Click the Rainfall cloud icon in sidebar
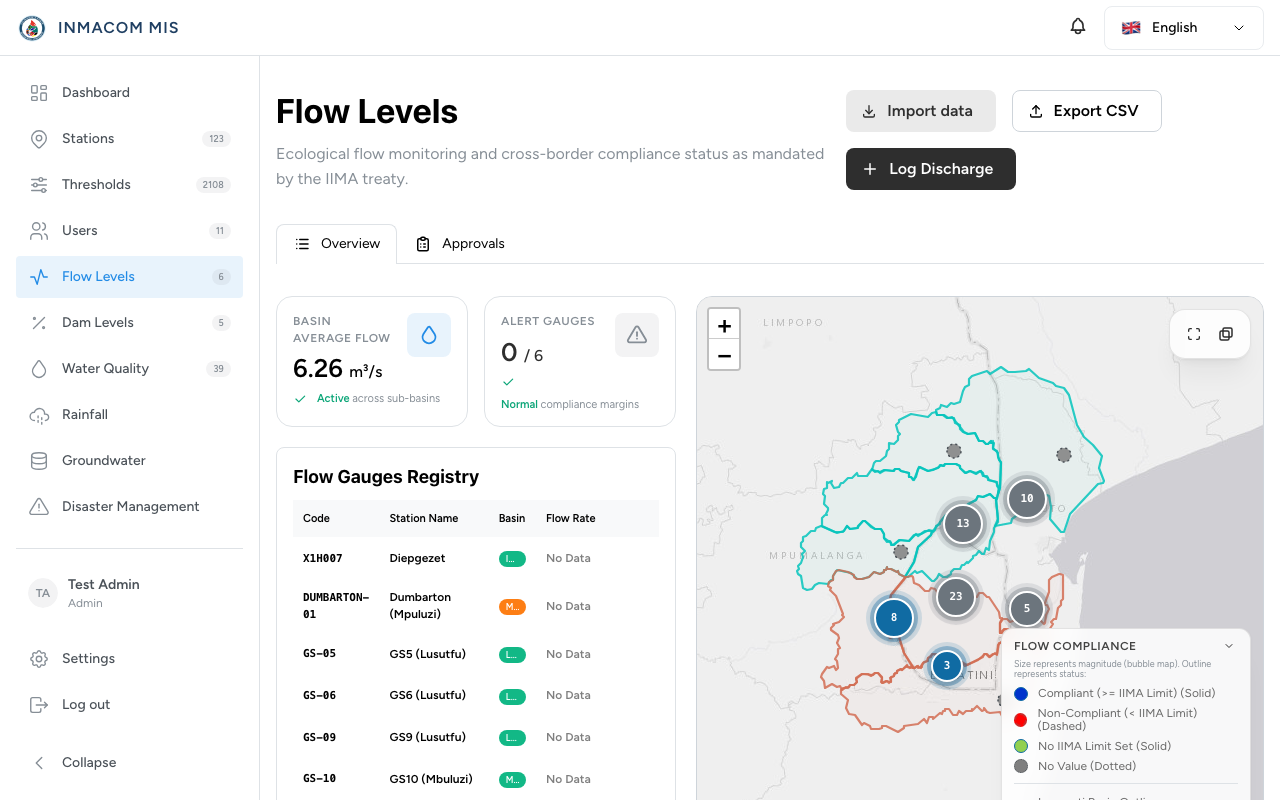 [x=39, y=415]
